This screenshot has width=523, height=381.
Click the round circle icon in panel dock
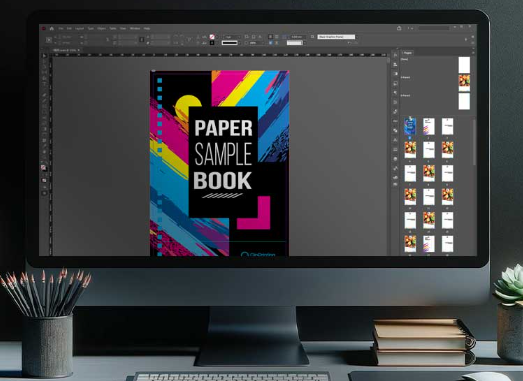pyautogui.click(x=395, y=159)
